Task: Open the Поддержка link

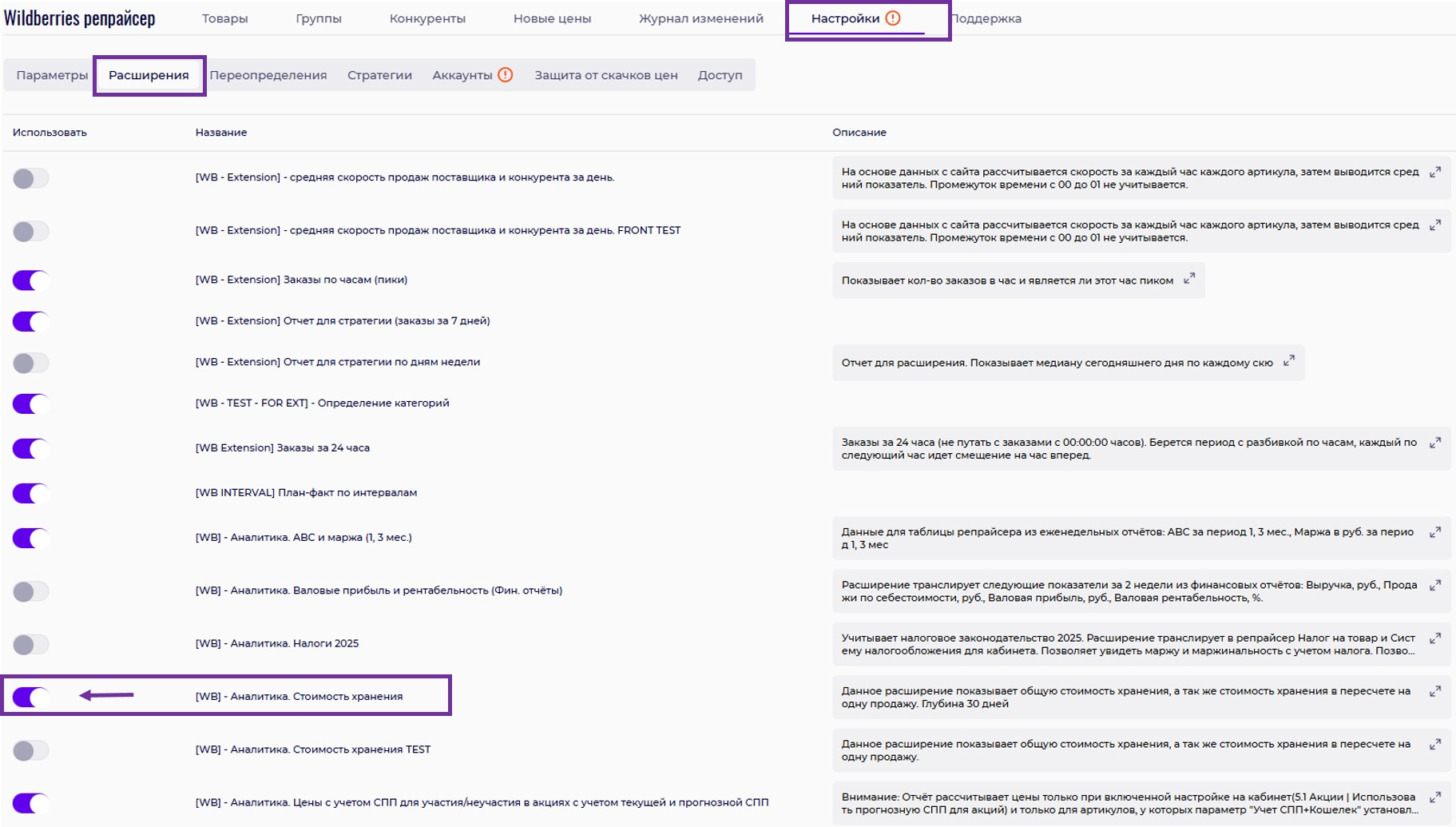Action: (987, 18)
